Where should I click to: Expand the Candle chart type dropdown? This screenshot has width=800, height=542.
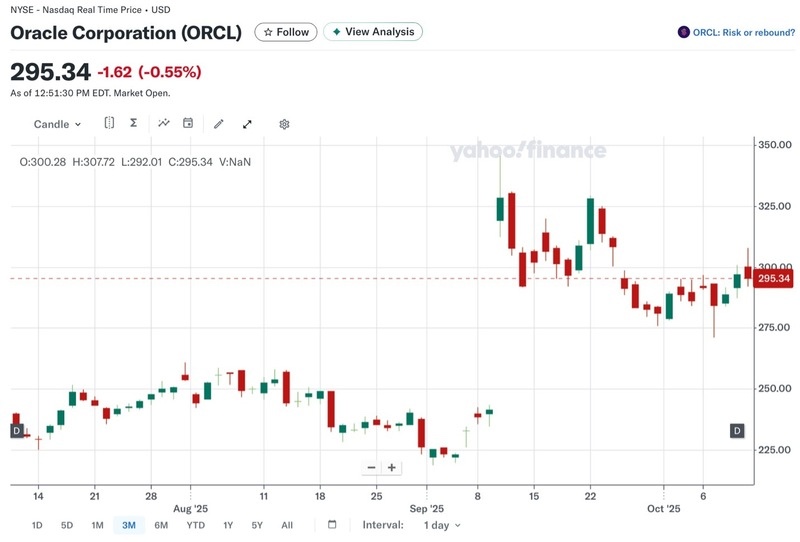pos(57,124)
